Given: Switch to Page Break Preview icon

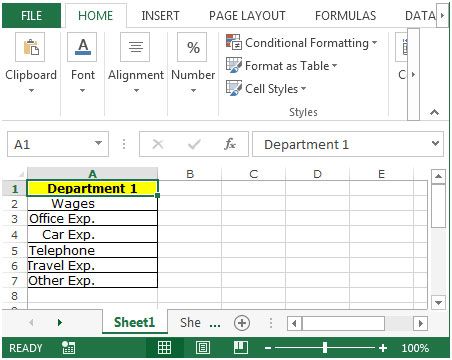Looking at the screenshot, I should coord(240,348).
